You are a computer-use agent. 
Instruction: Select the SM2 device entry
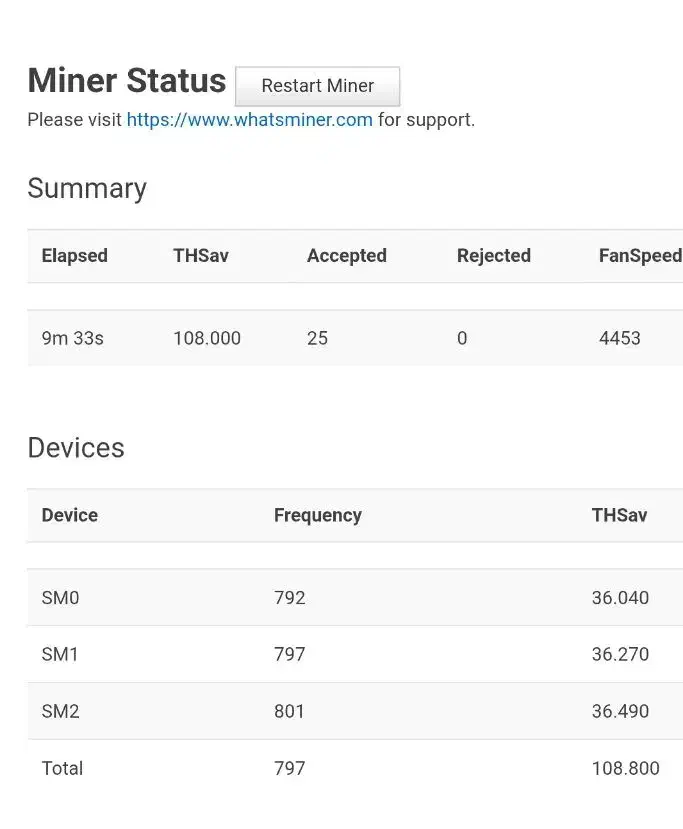60,712
